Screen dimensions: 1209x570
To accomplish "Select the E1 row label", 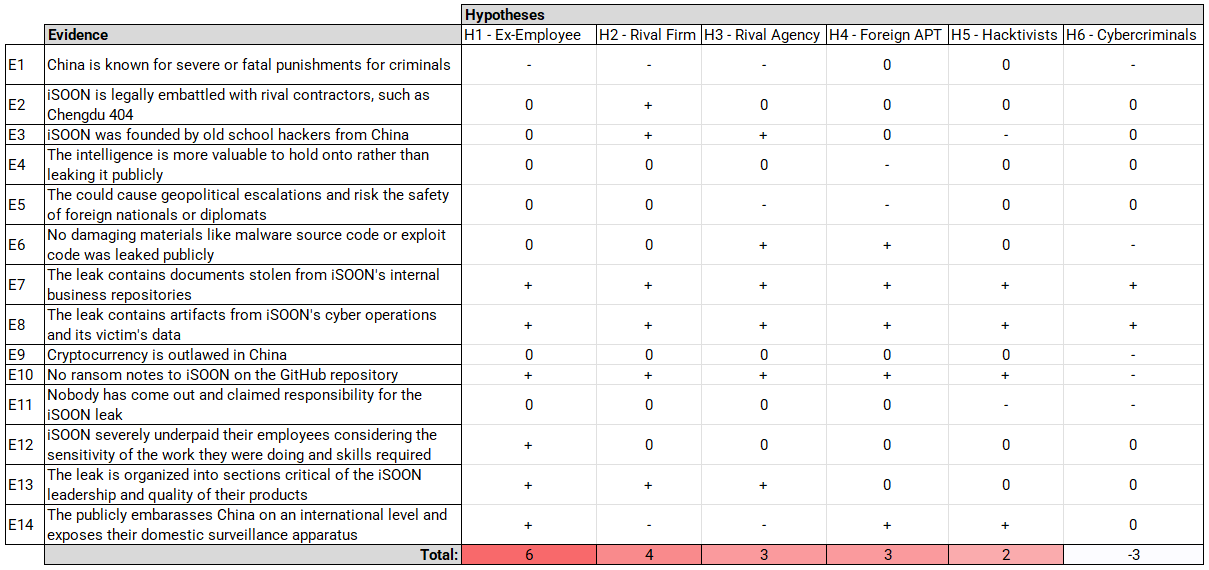I will 25,65.
